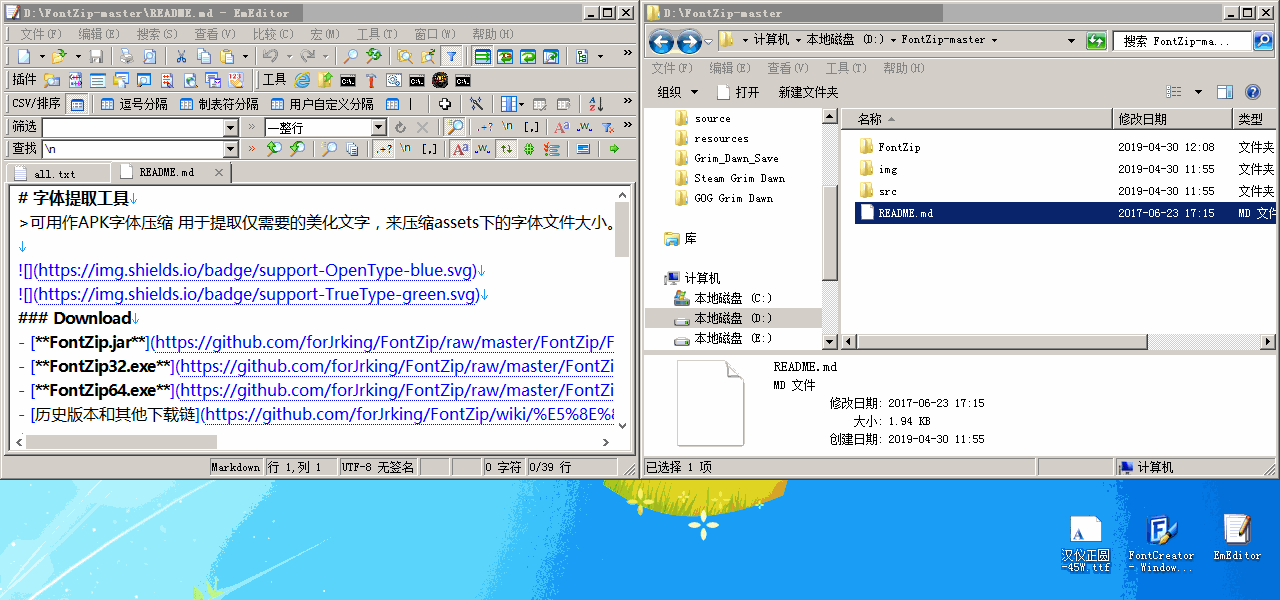
Task: Click the Print icon in EmEditor toolbar
Action: [x=127, y=57]
